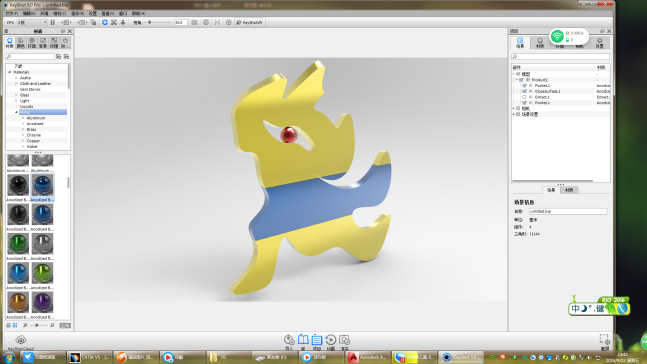
Task: Click the project panel search field
Action: (x=560, y=57)
